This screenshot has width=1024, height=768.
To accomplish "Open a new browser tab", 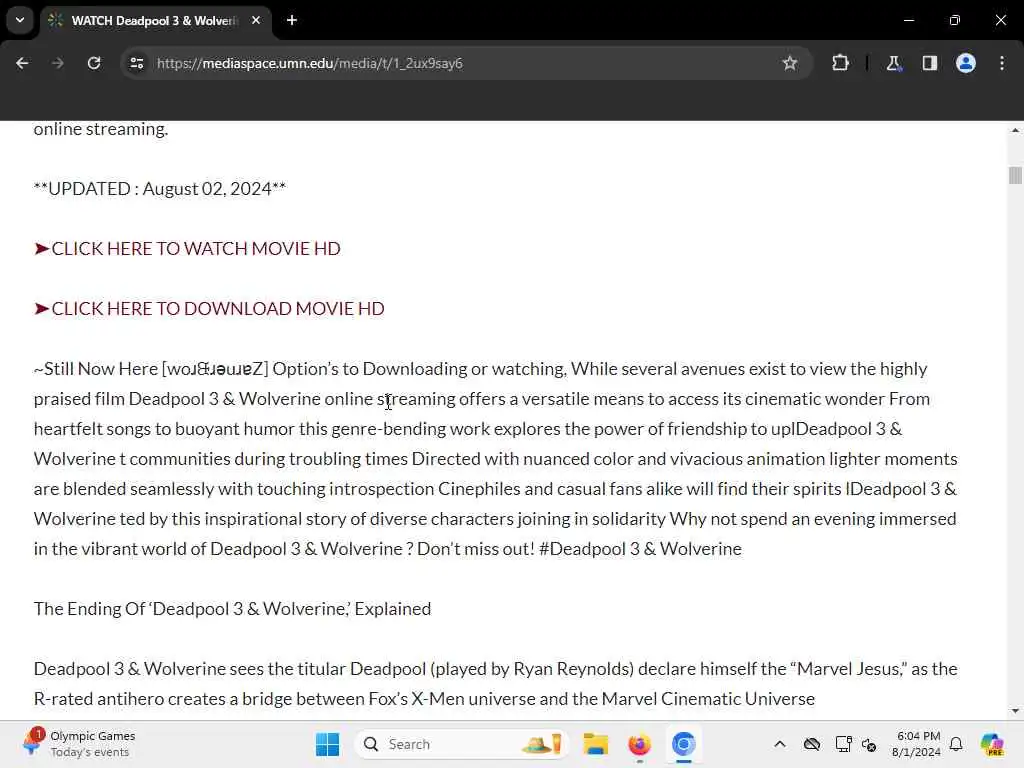I will [x=292, y=20].
